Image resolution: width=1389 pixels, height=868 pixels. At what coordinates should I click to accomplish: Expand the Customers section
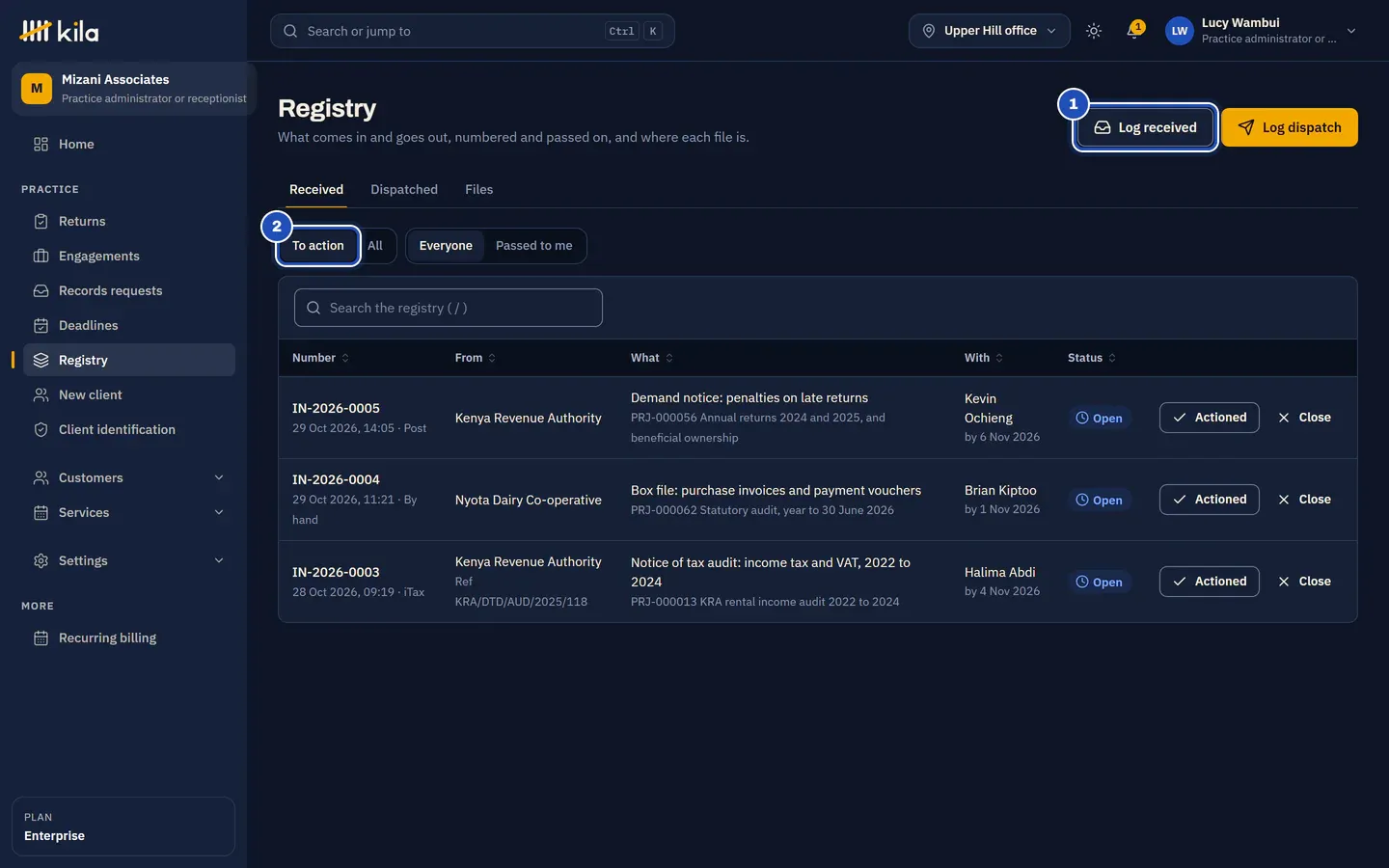tap(129, 478)
